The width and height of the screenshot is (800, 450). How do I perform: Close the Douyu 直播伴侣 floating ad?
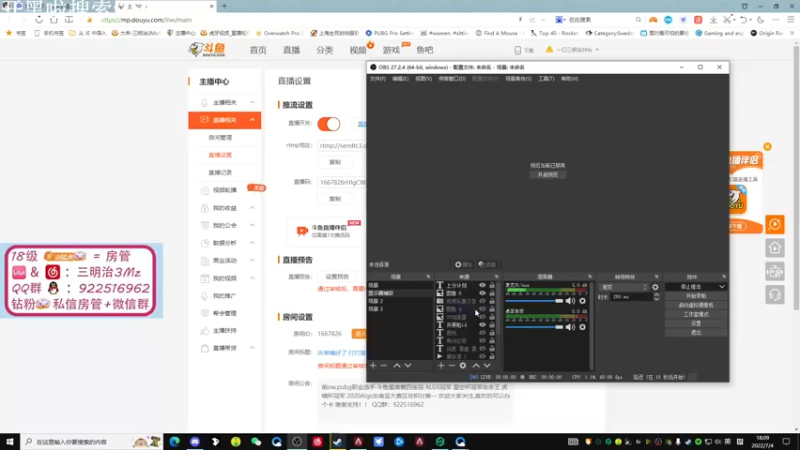767,146
